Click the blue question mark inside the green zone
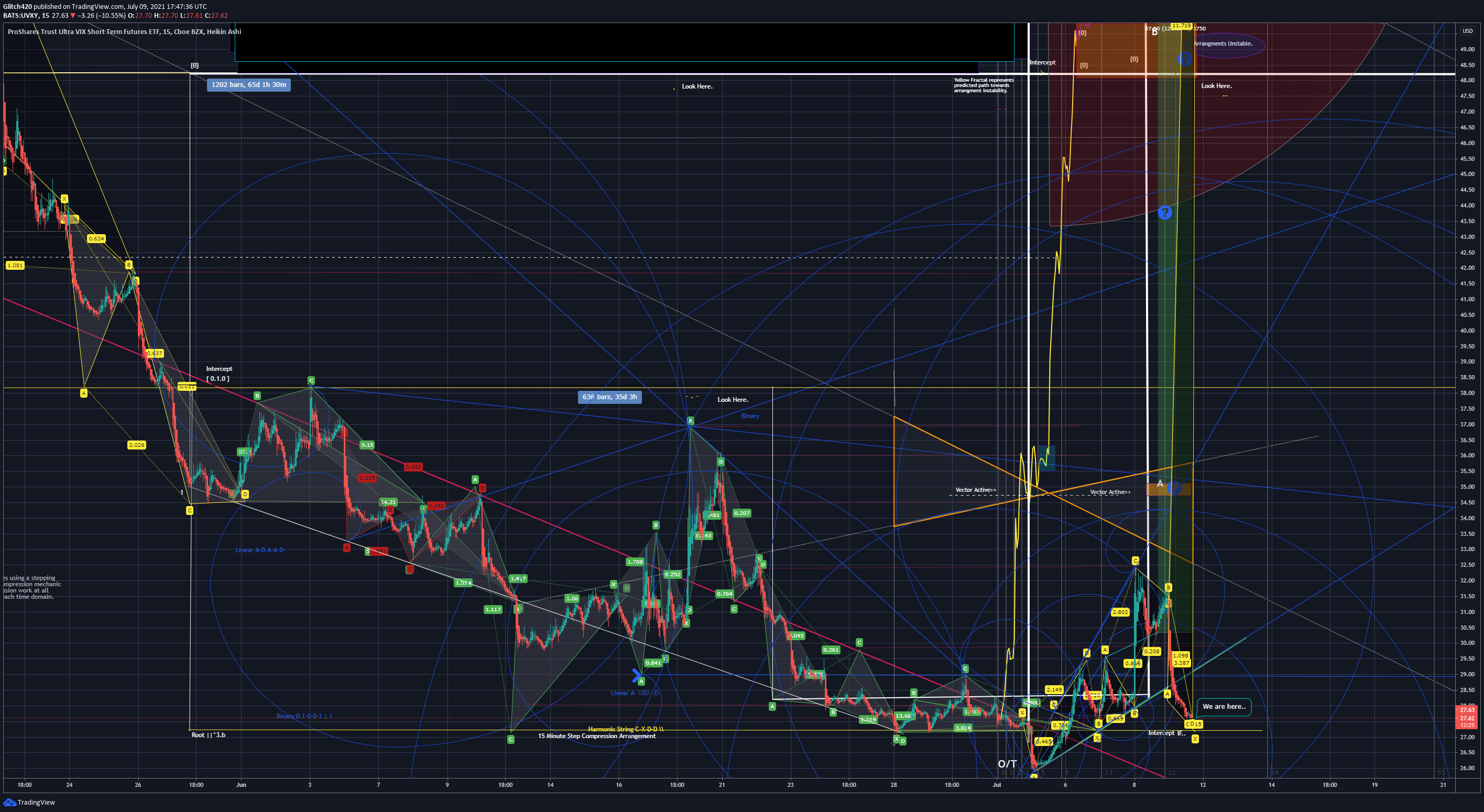Image resolution: width=1484 pixels, height=812 pixels. click(1165, 213)
